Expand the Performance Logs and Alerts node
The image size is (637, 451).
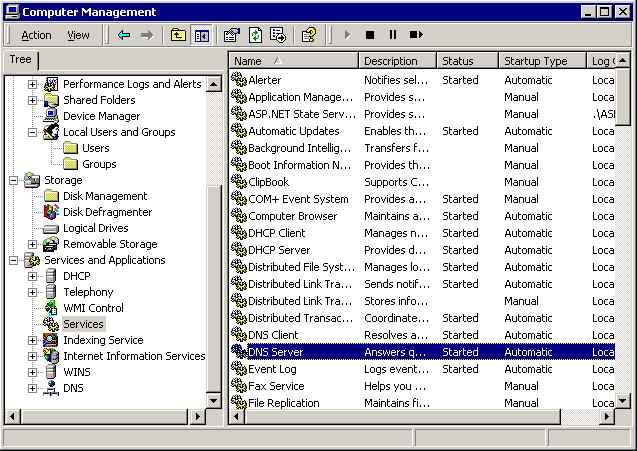pyautogui.click(x=32, y=85)
